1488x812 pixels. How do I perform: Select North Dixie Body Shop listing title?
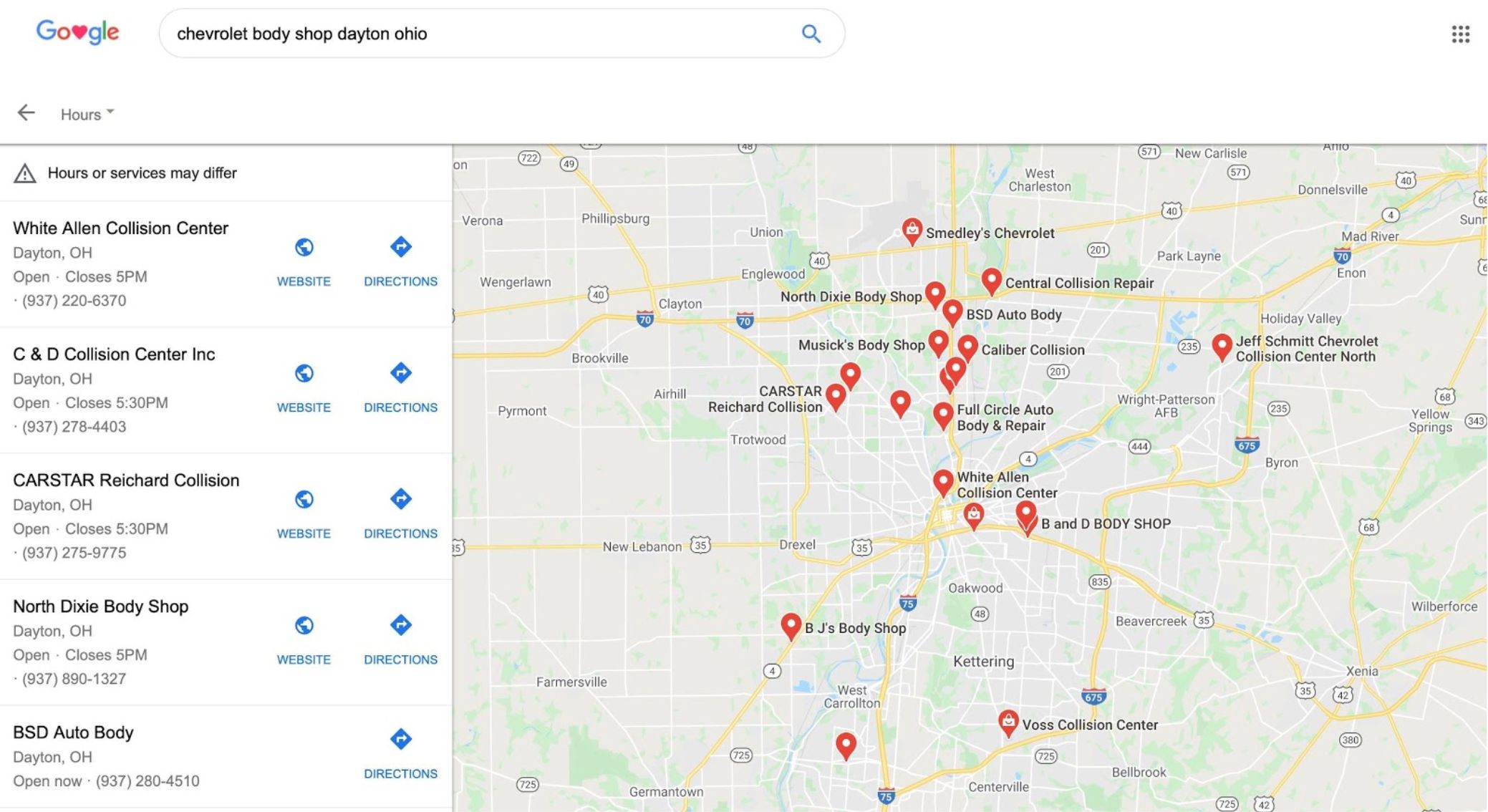(100, 606)
